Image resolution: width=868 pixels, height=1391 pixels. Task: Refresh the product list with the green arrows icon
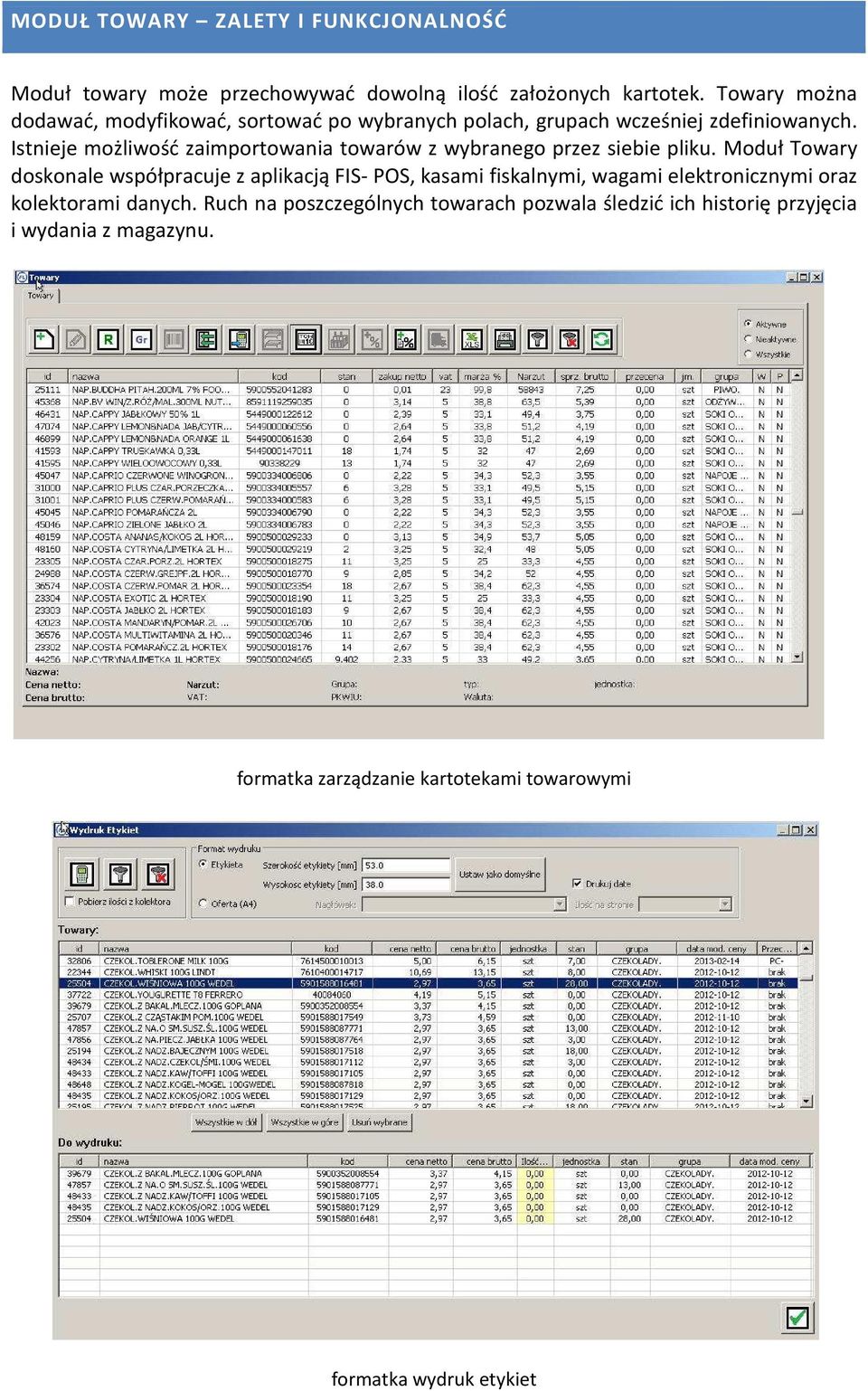tap(602, 340)
